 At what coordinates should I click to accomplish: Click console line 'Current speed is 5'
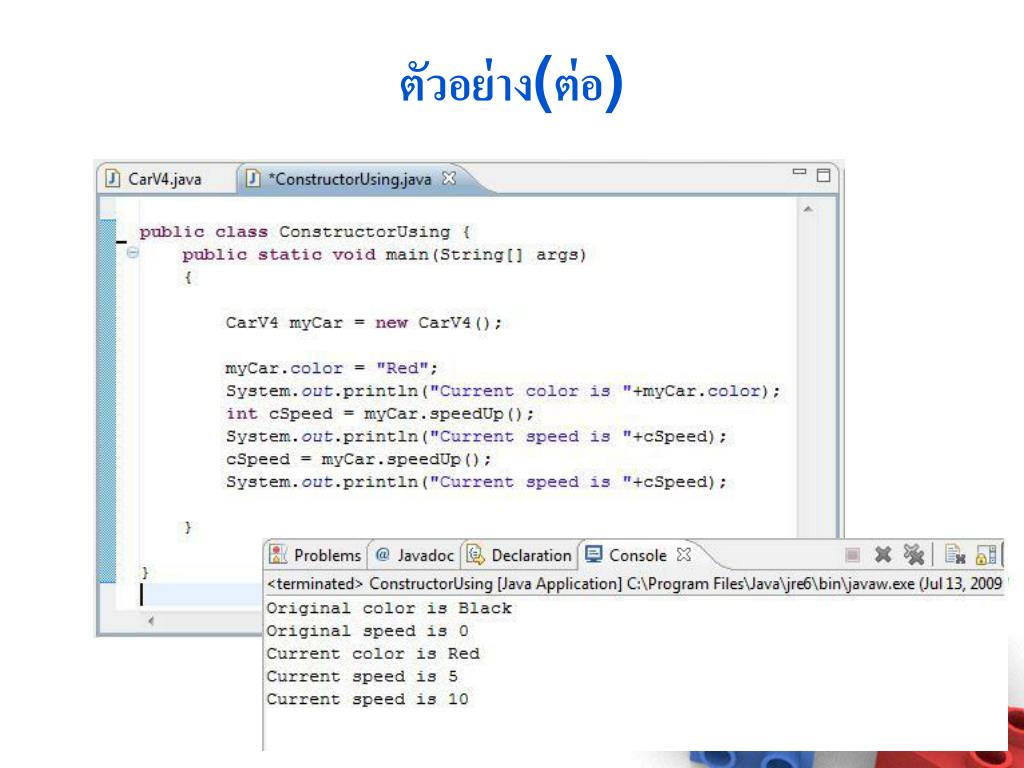point(362,677)
